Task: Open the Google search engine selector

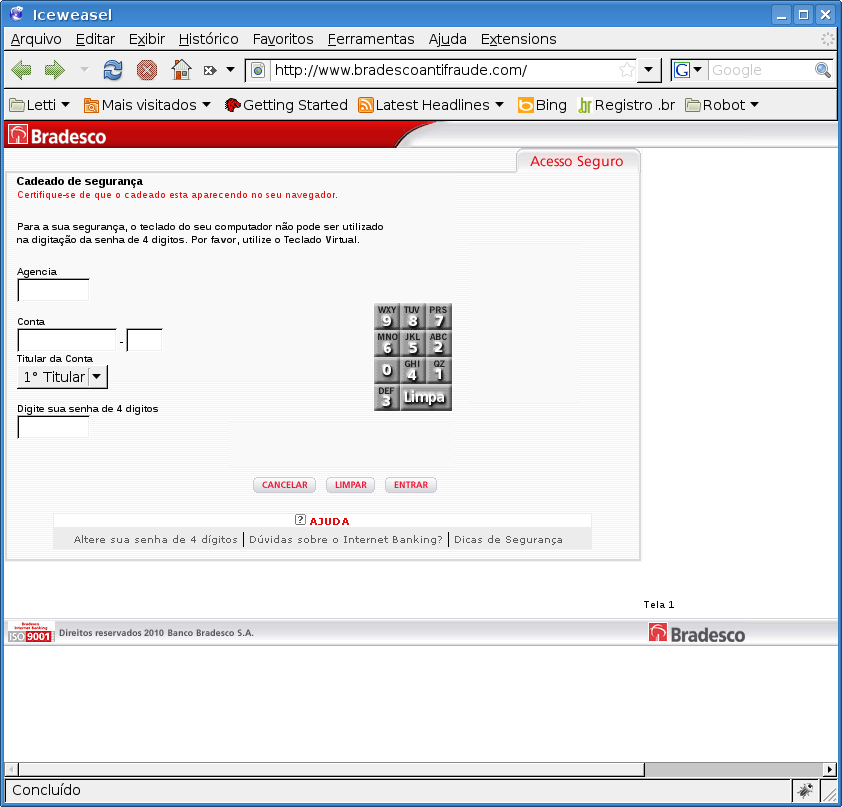Action: (688, 70)
